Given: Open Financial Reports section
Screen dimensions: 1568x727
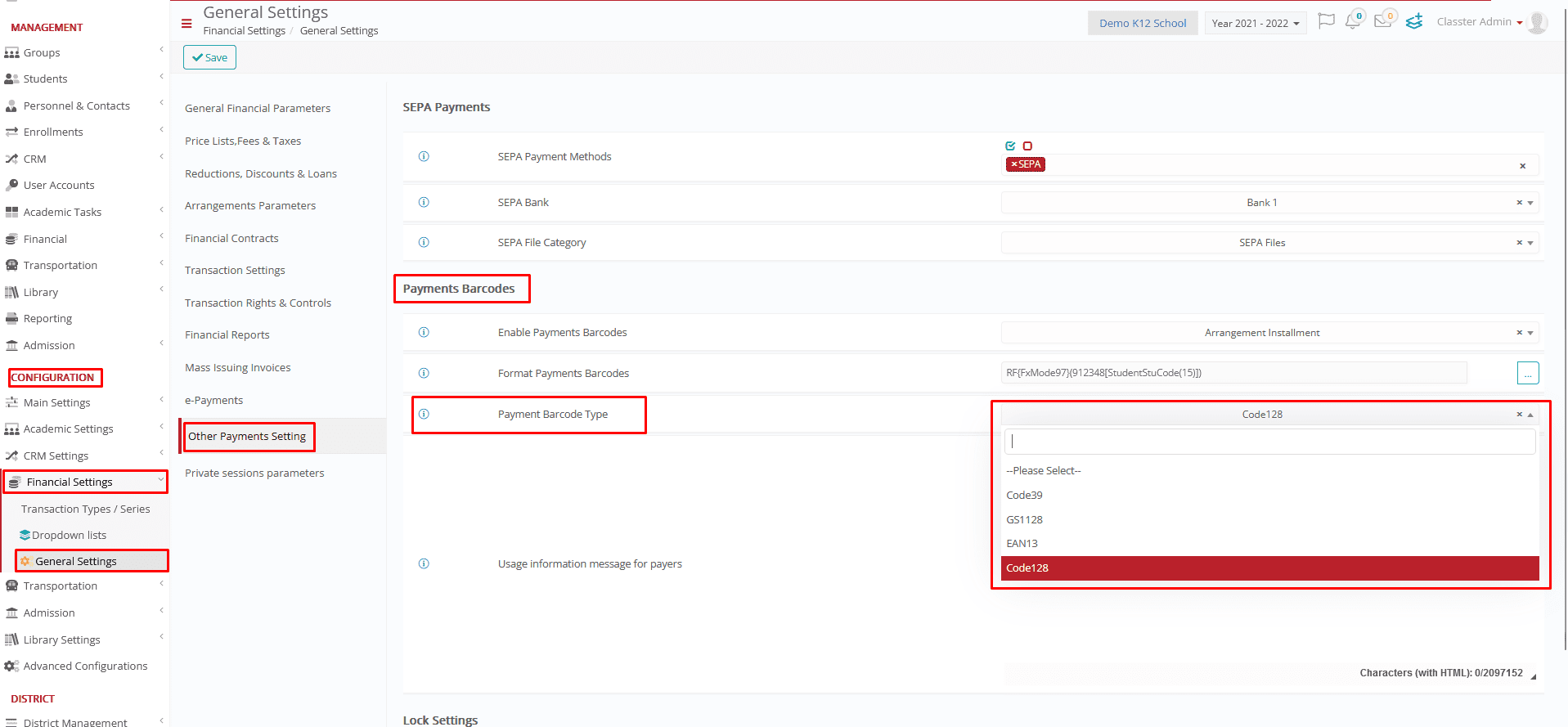Looking at the screenshot, I should coord(227,334).
